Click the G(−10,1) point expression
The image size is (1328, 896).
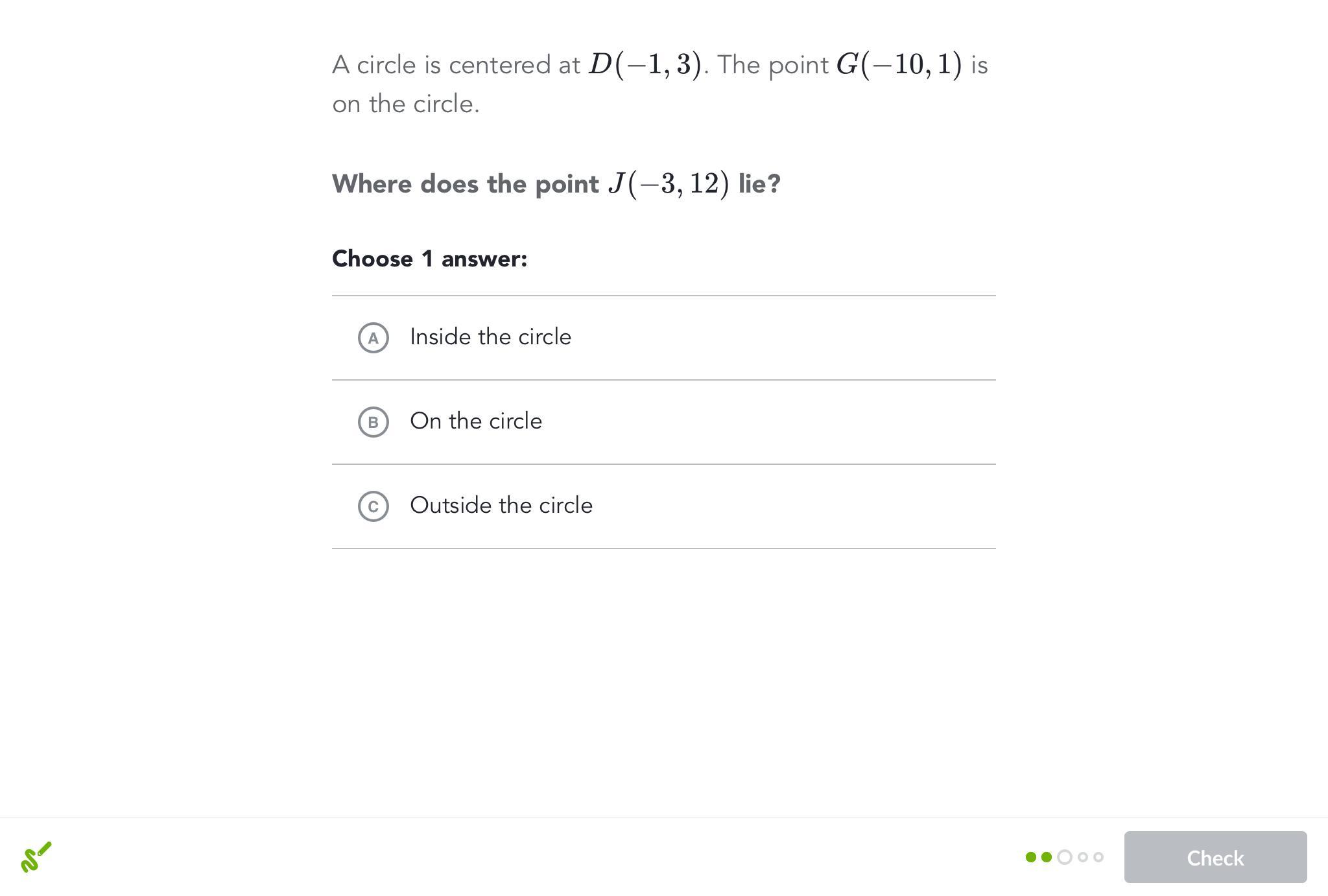pos(899,65)
